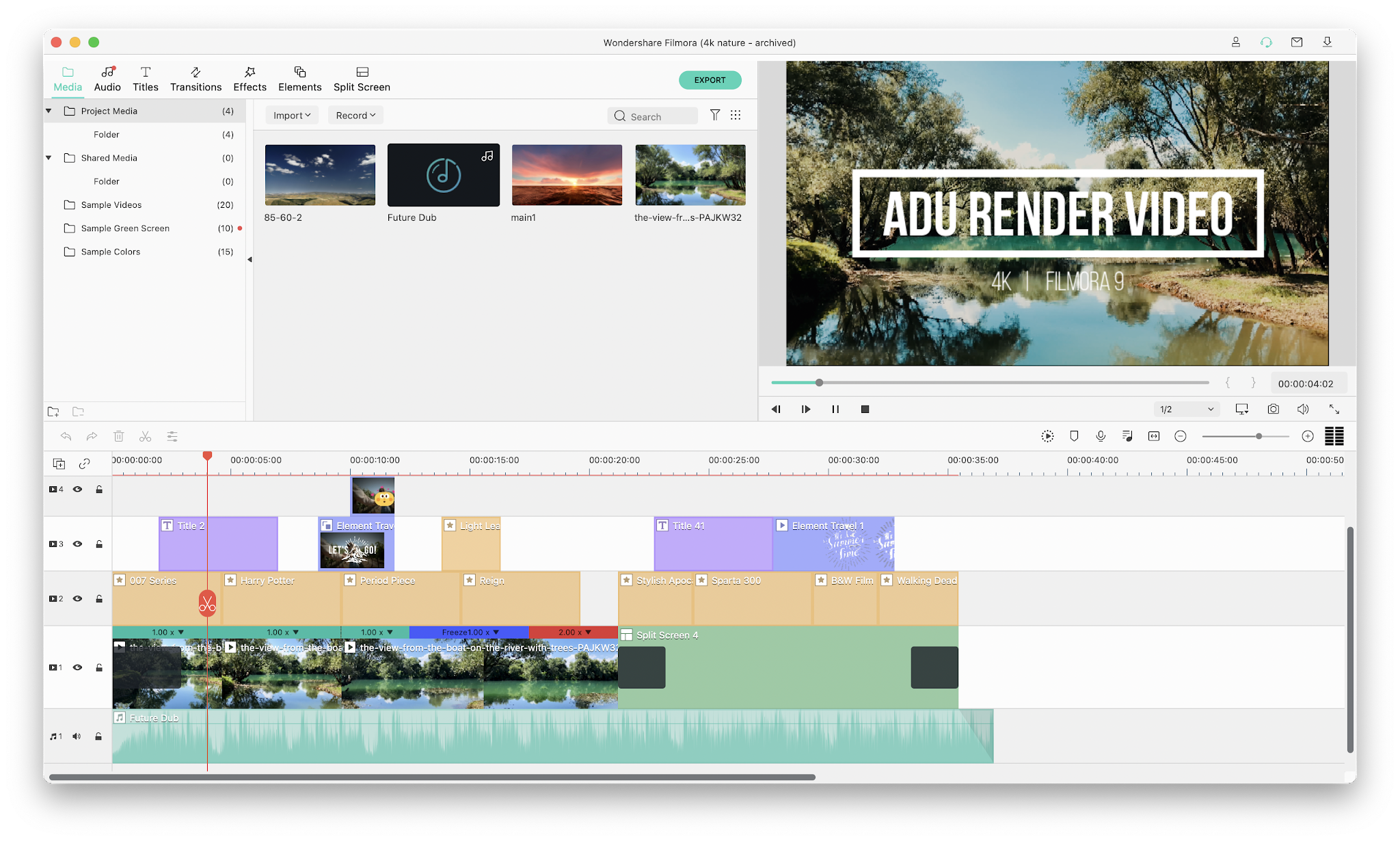This screenshot has width=1400, height=841.
Task: Lock video track 4
Action: point(99,490)
